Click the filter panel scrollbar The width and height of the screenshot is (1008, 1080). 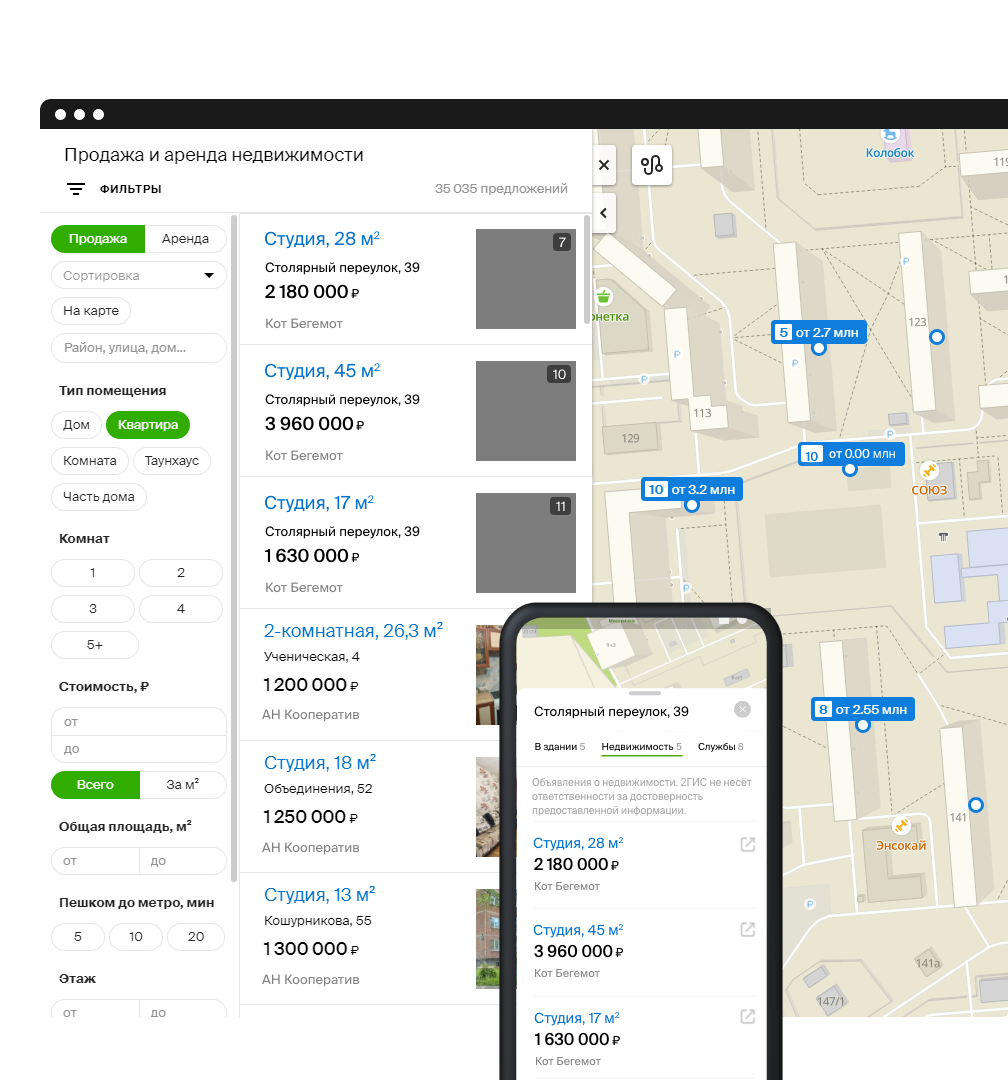pos(234,548)
